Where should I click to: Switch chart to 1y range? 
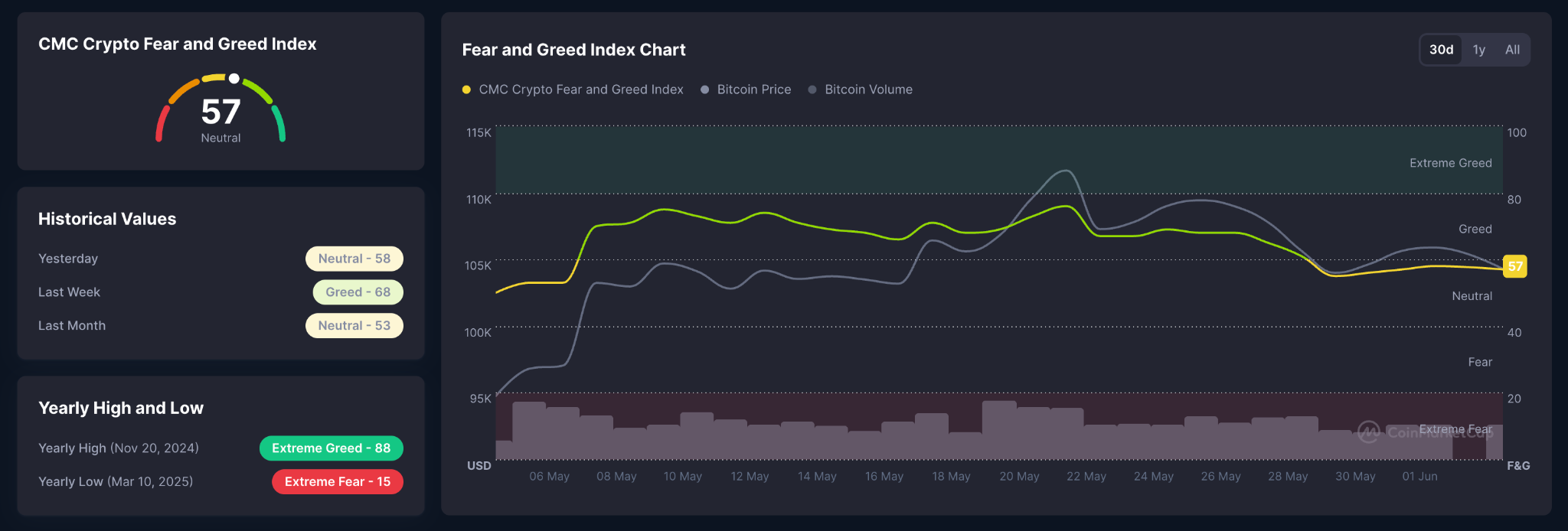click(1478, 50)
